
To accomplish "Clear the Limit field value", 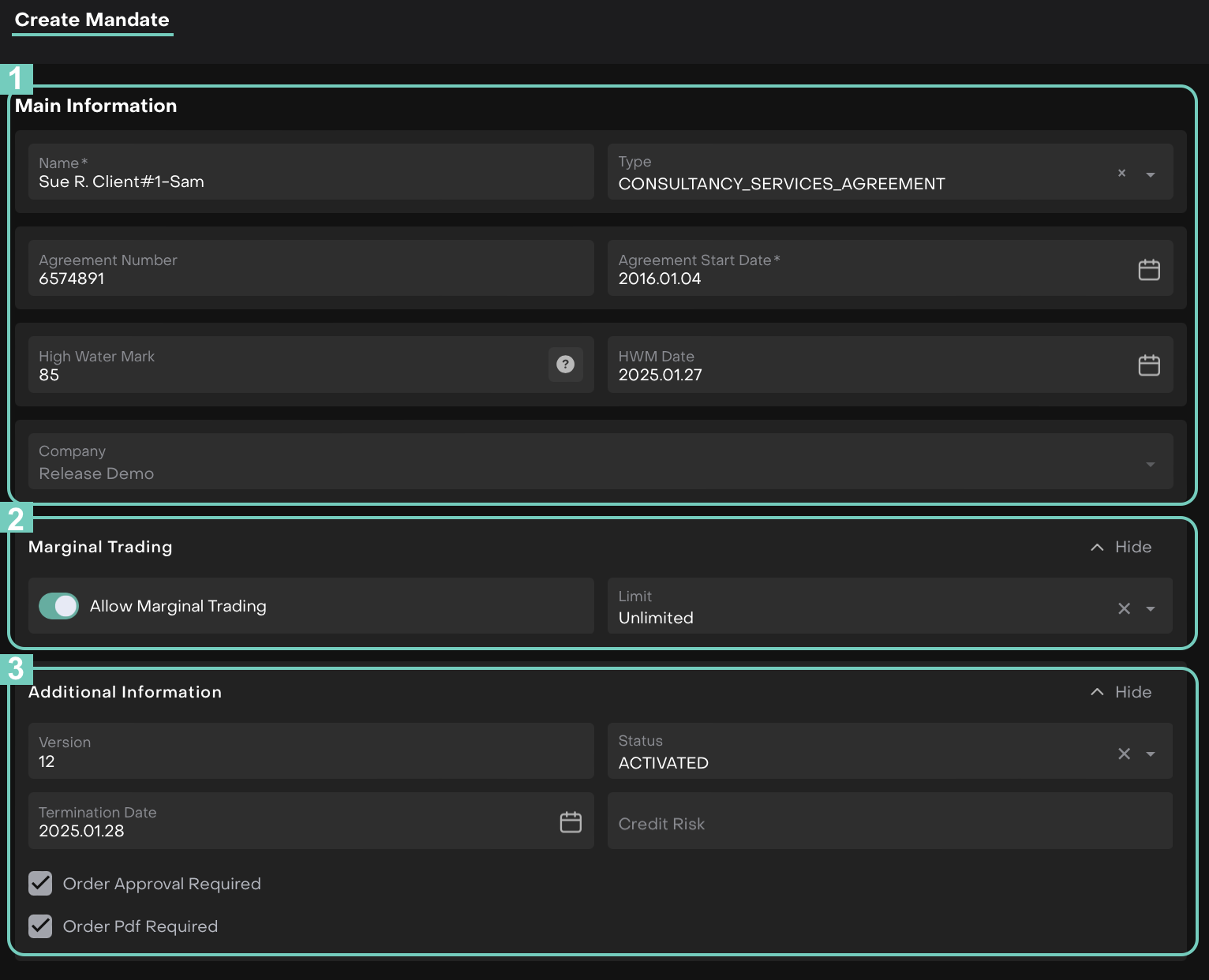I will pos(1124,608).
